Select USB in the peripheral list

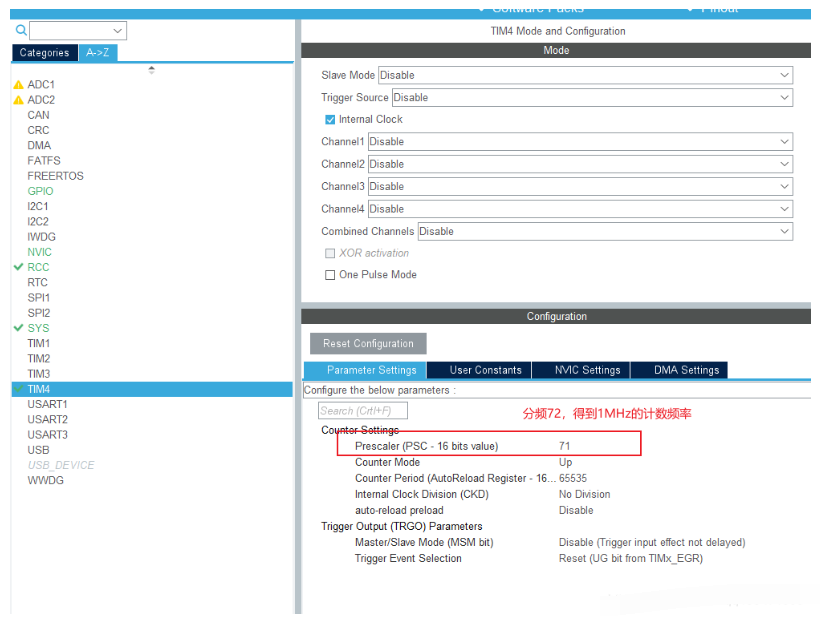coord(38,450)
